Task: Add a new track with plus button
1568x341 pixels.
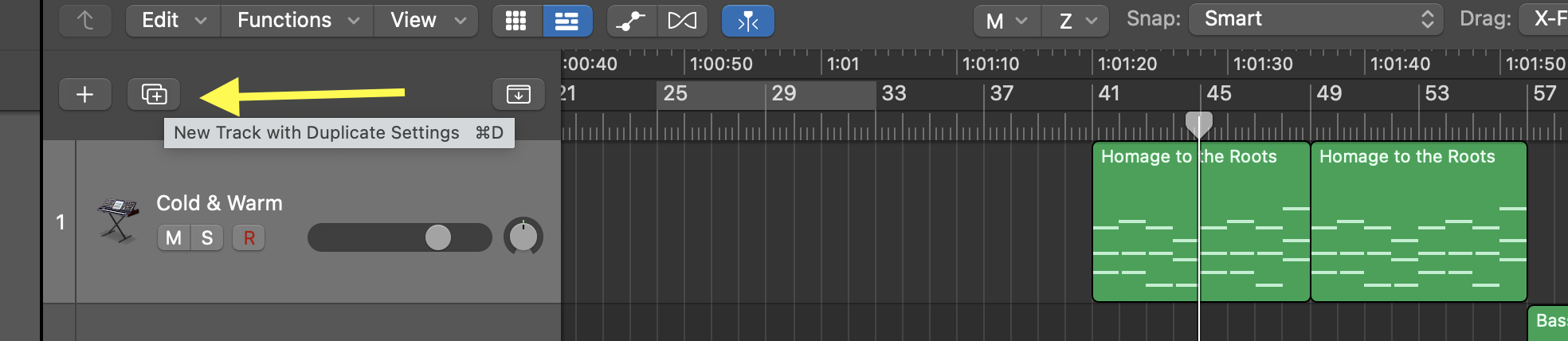Action: tap(84, 94)
